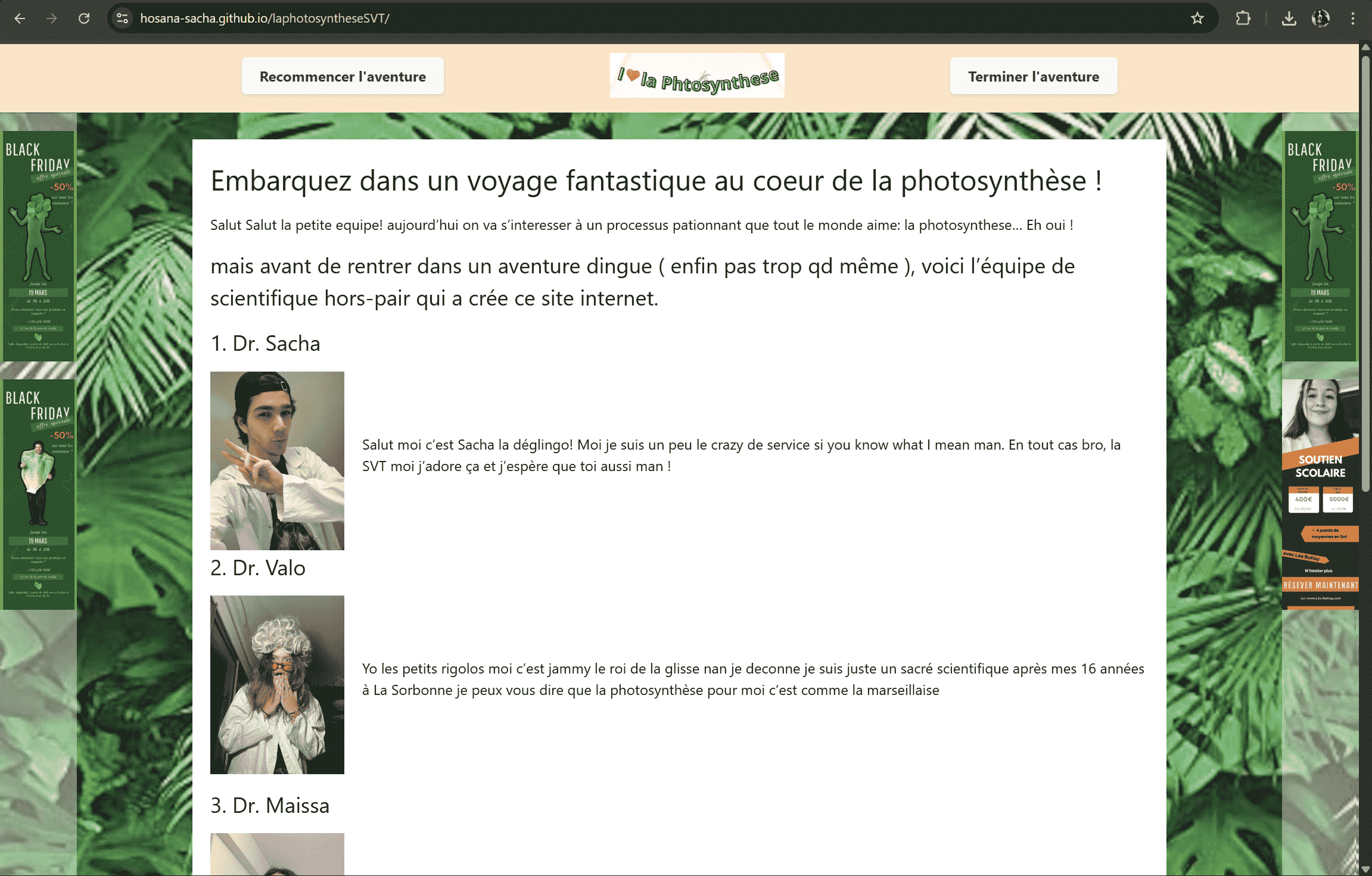This screenshot has width=1372, height=876.
Task: Reload the photosynthesis page
Action: pos(85,18)
